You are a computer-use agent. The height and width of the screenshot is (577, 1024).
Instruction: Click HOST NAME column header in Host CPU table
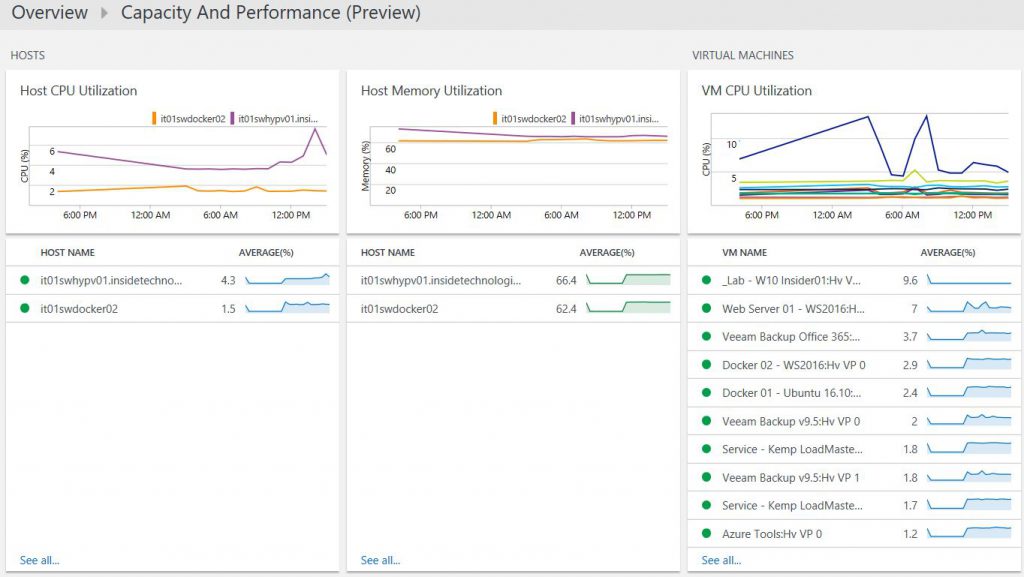pos(67,253)
